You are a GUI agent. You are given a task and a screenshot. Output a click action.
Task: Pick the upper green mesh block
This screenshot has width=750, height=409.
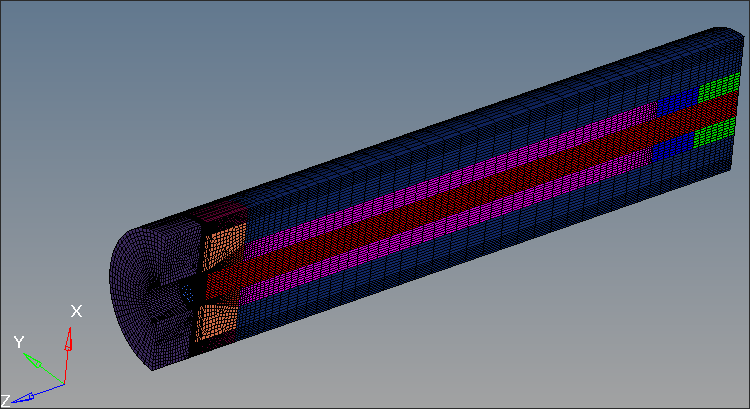[x=716, y=92]
